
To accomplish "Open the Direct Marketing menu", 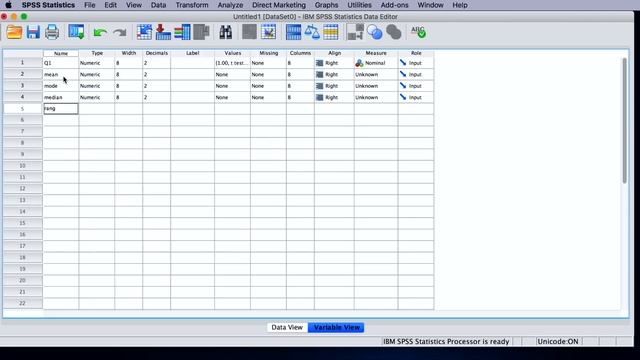I will click(x=279, y=5).
